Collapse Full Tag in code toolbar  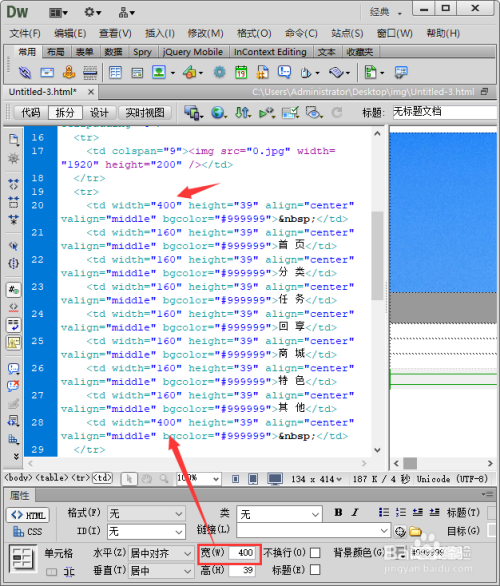[x=13, y=184]
